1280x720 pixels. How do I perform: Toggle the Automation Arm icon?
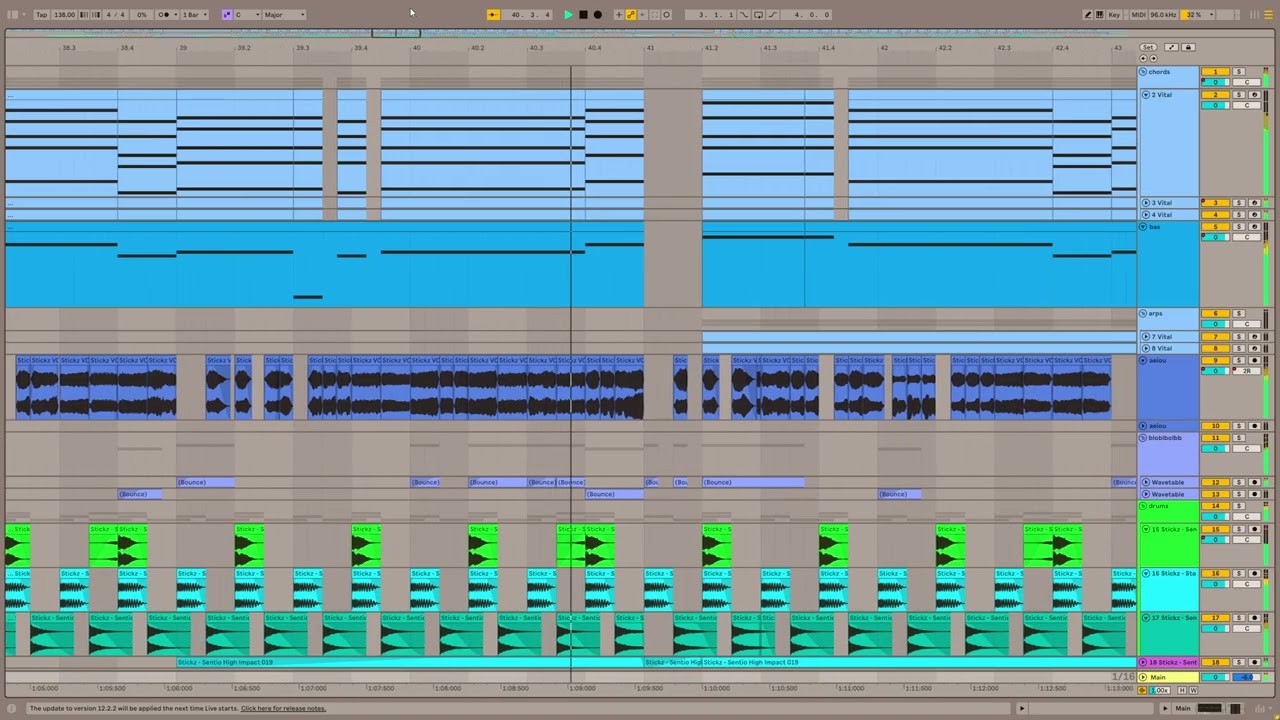(x=631, y=15)
